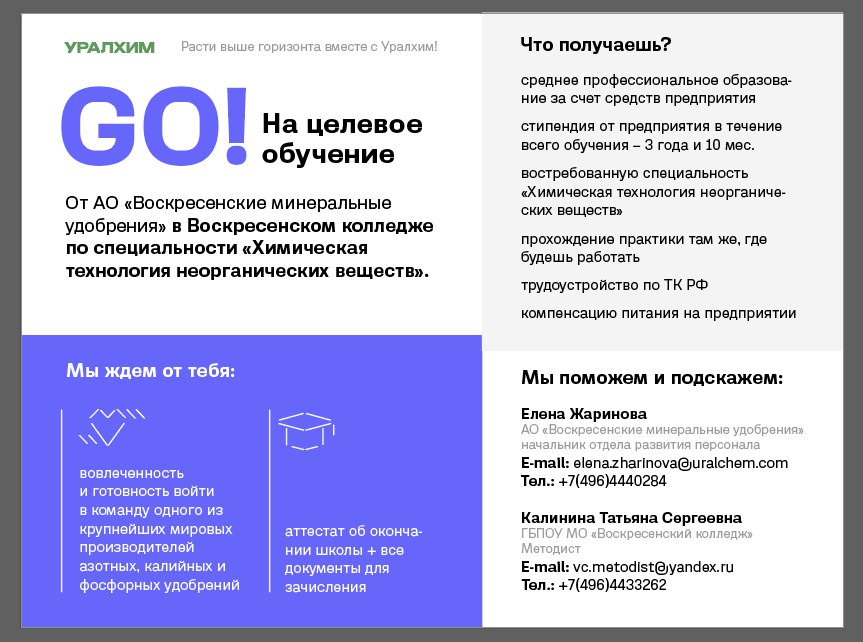Click the text 'ГБПОУ МО «Воскресенский колледж»'
Screen dimensions: 863x642
tap(637, 534)
